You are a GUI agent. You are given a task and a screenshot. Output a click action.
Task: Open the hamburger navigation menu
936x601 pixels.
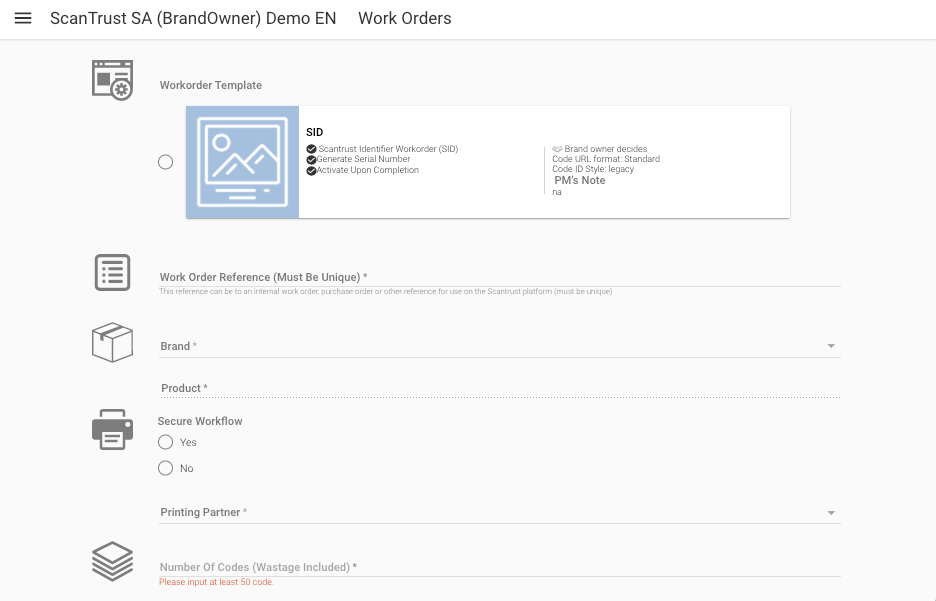[23, 19]
